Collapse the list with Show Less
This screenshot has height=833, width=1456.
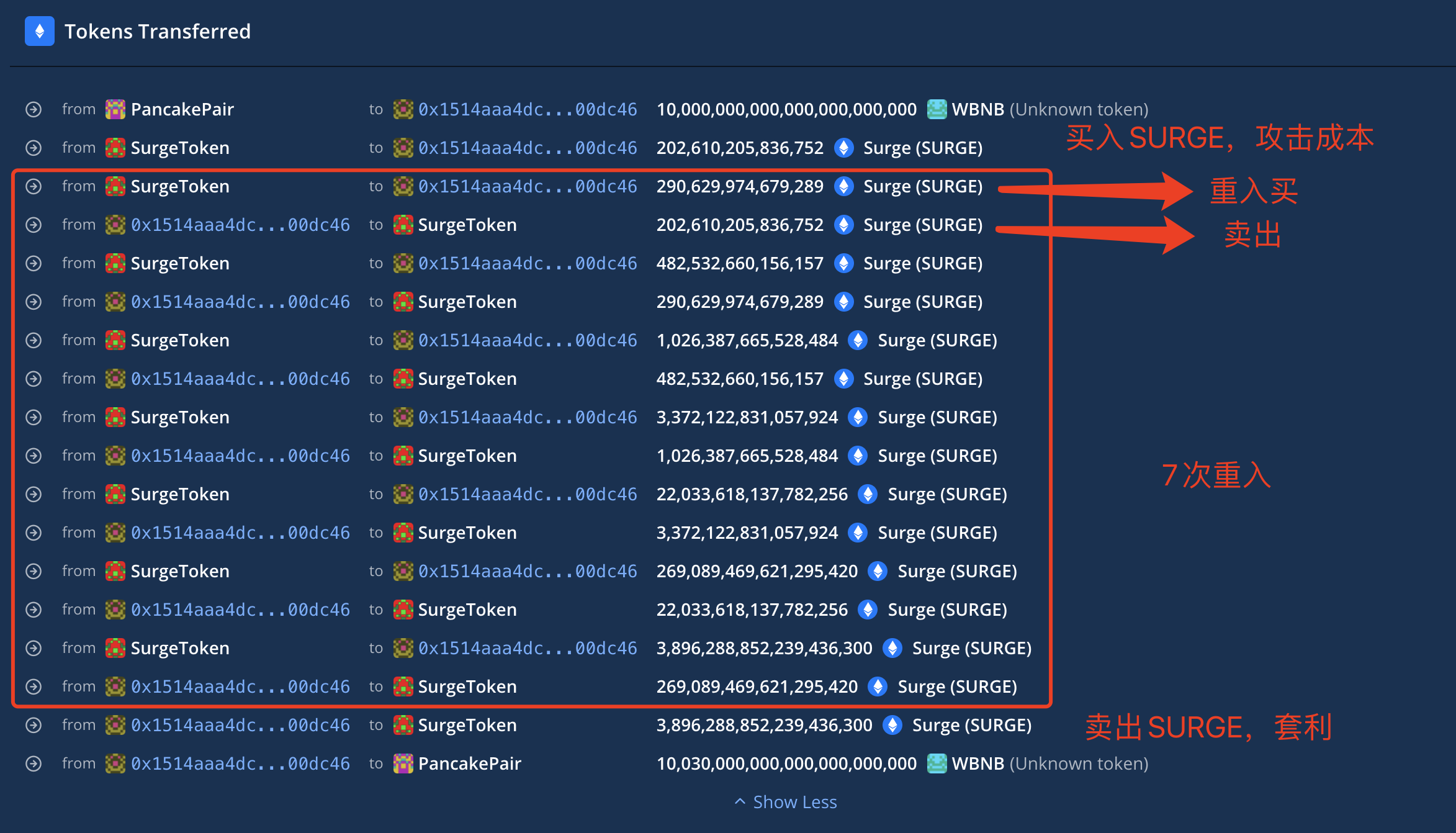(x=794, y=802)
